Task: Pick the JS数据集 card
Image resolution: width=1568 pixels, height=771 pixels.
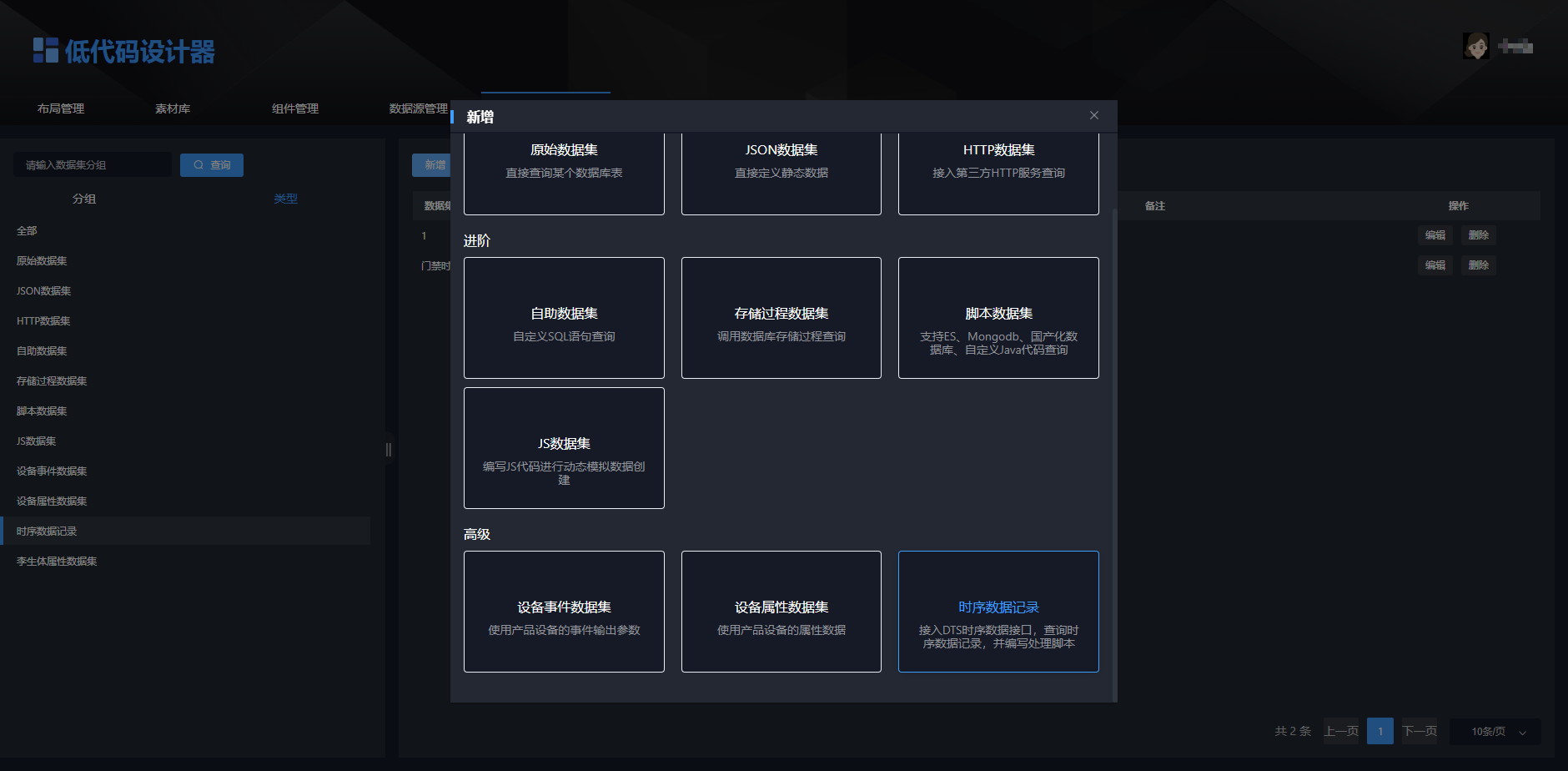Action: tap(564, 448)
